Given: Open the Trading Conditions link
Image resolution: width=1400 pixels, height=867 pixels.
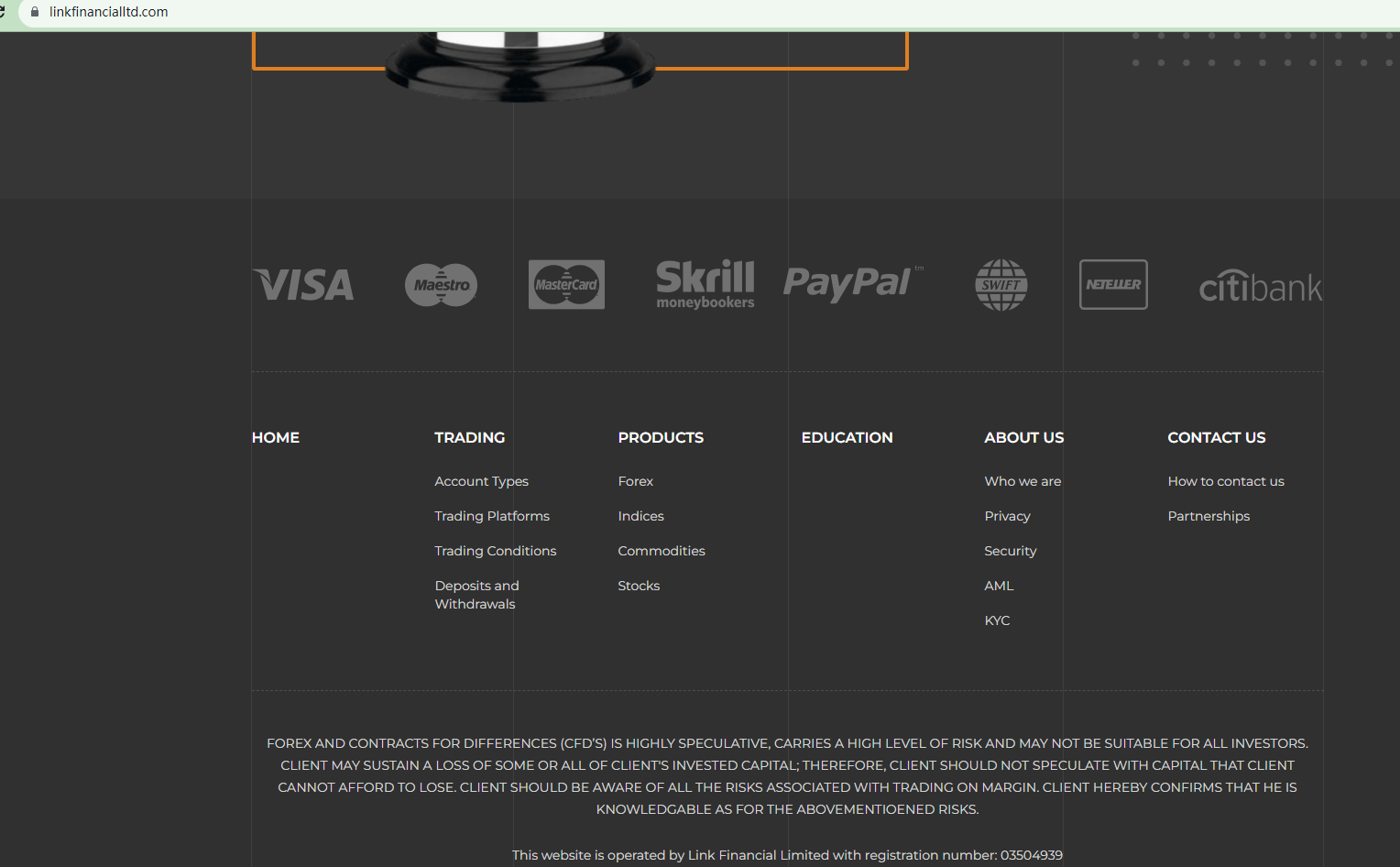Looking at the screenshot, I should 496,551.
